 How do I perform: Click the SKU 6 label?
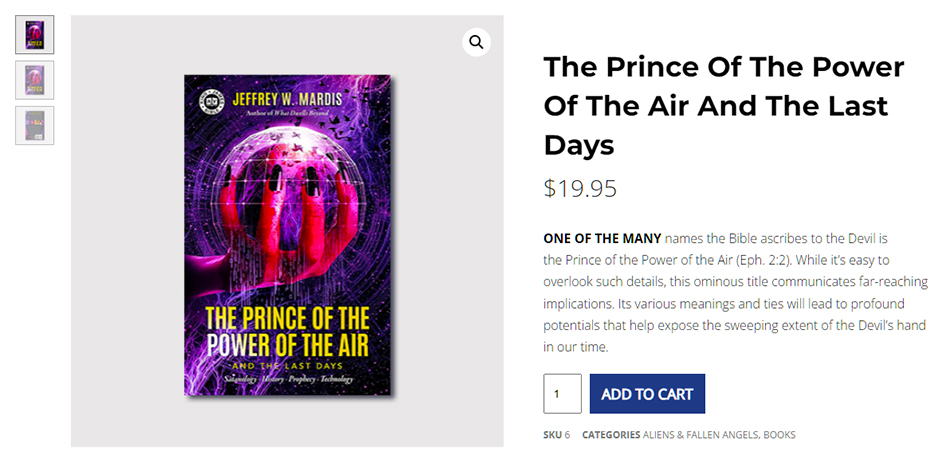click(x=556, y=435)
